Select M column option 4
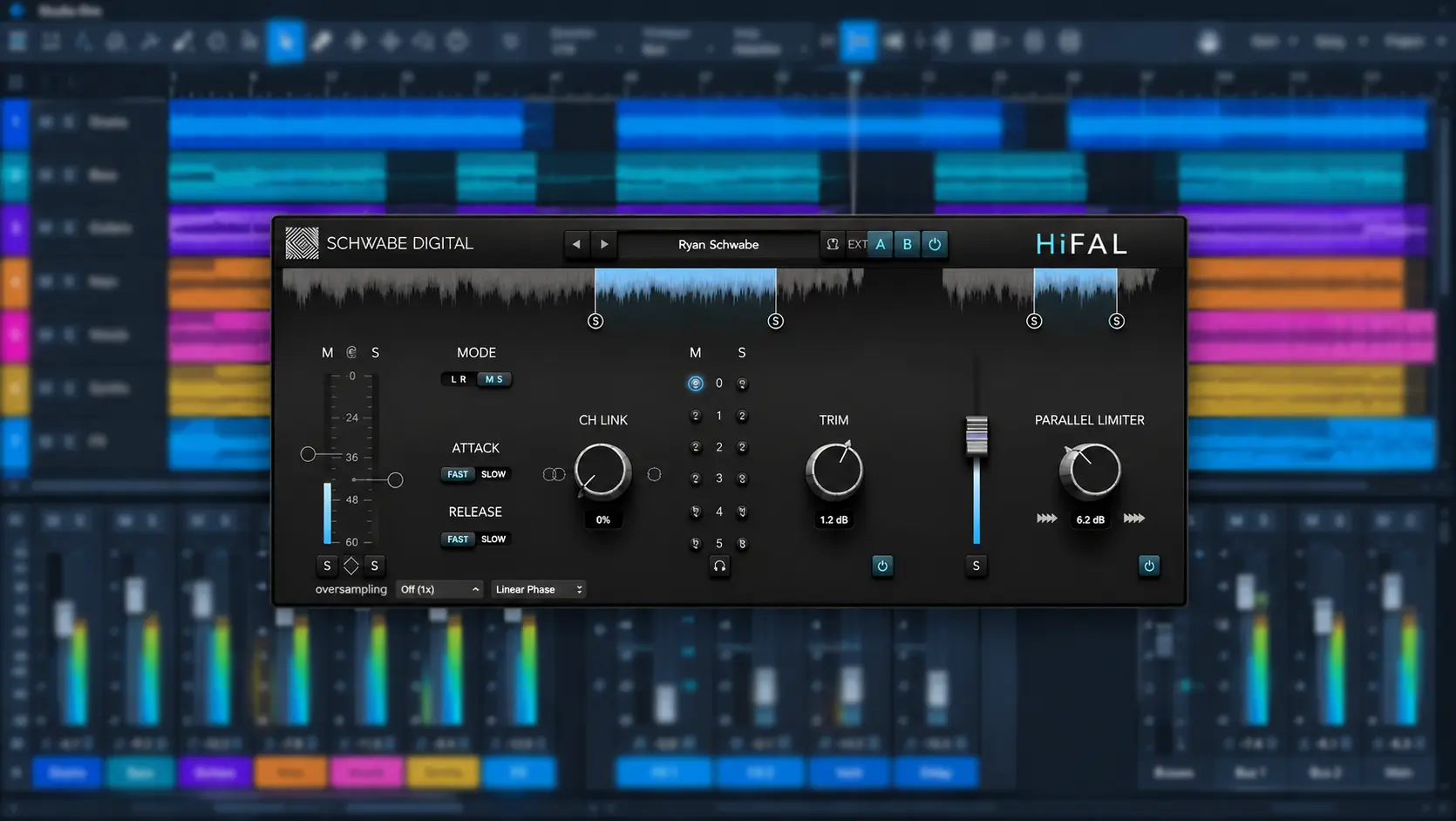This screenshot has height=821, width=1456. pos(696,512)
